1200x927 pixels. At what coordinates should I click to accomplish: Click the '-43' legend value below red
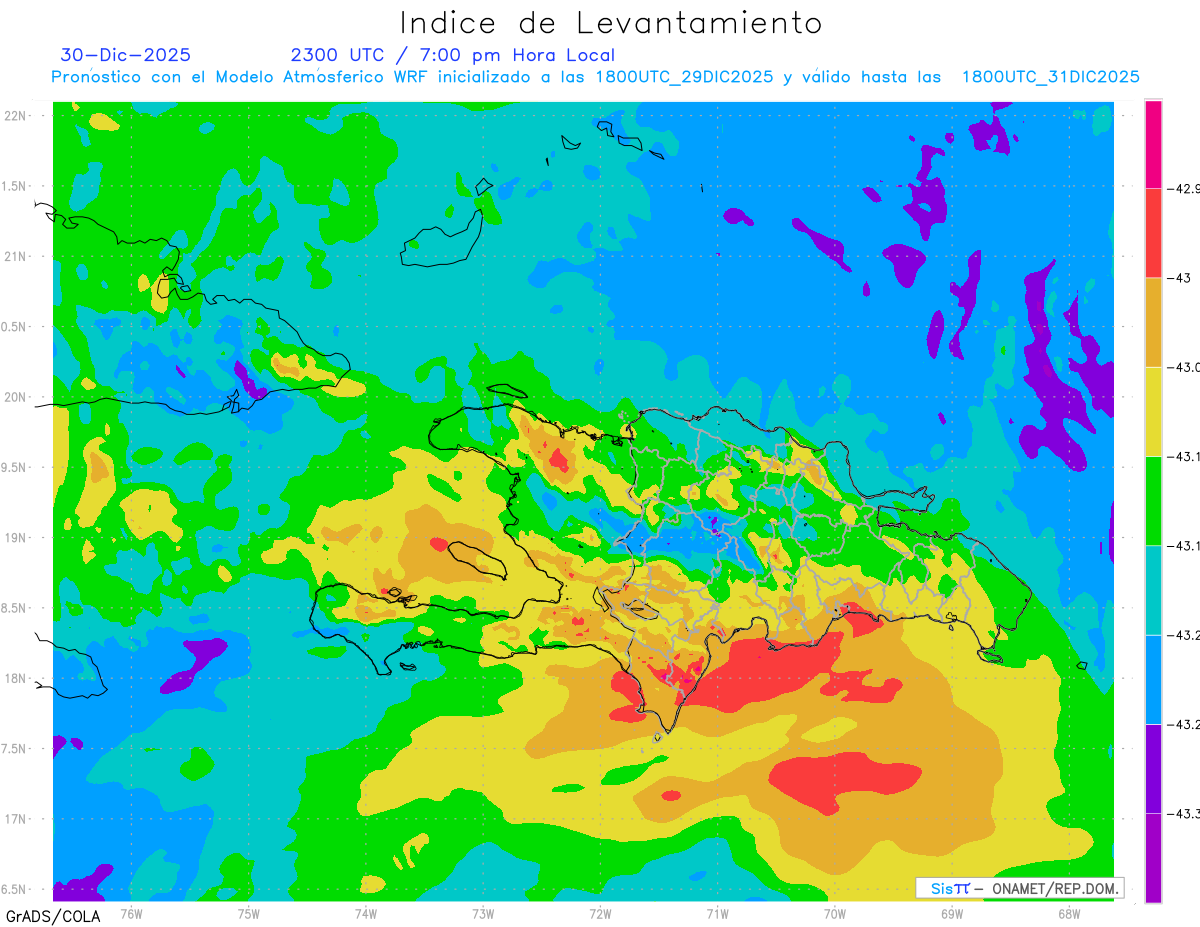[1181, 278]
